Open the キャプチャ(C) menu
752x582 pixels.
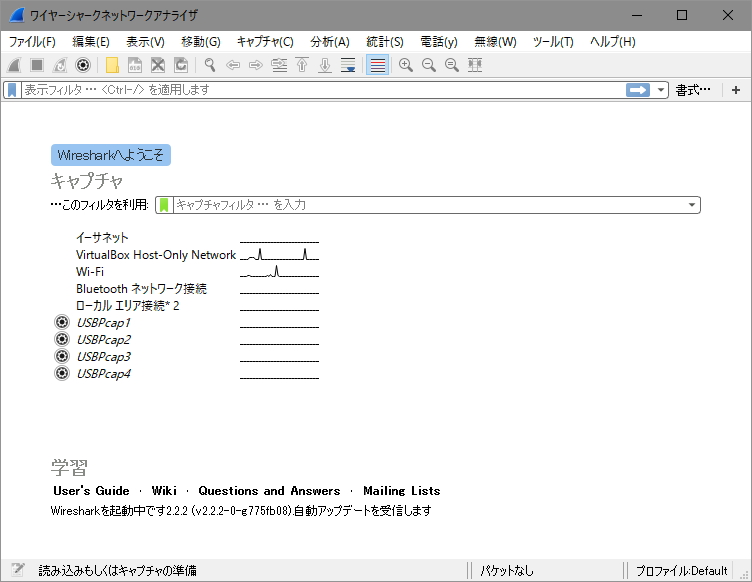[x=265, y=42]
